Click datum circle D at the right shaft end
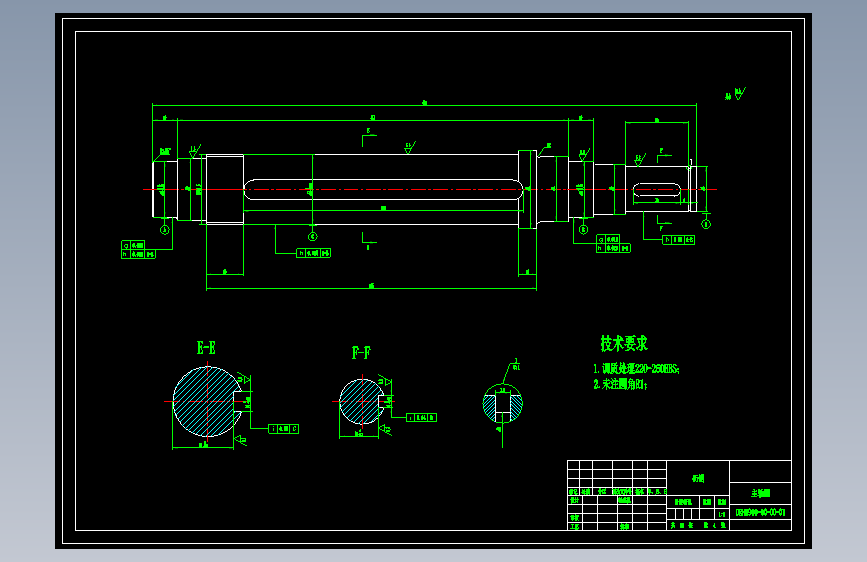This screenshot has height=562, width=867. [706, 224]
